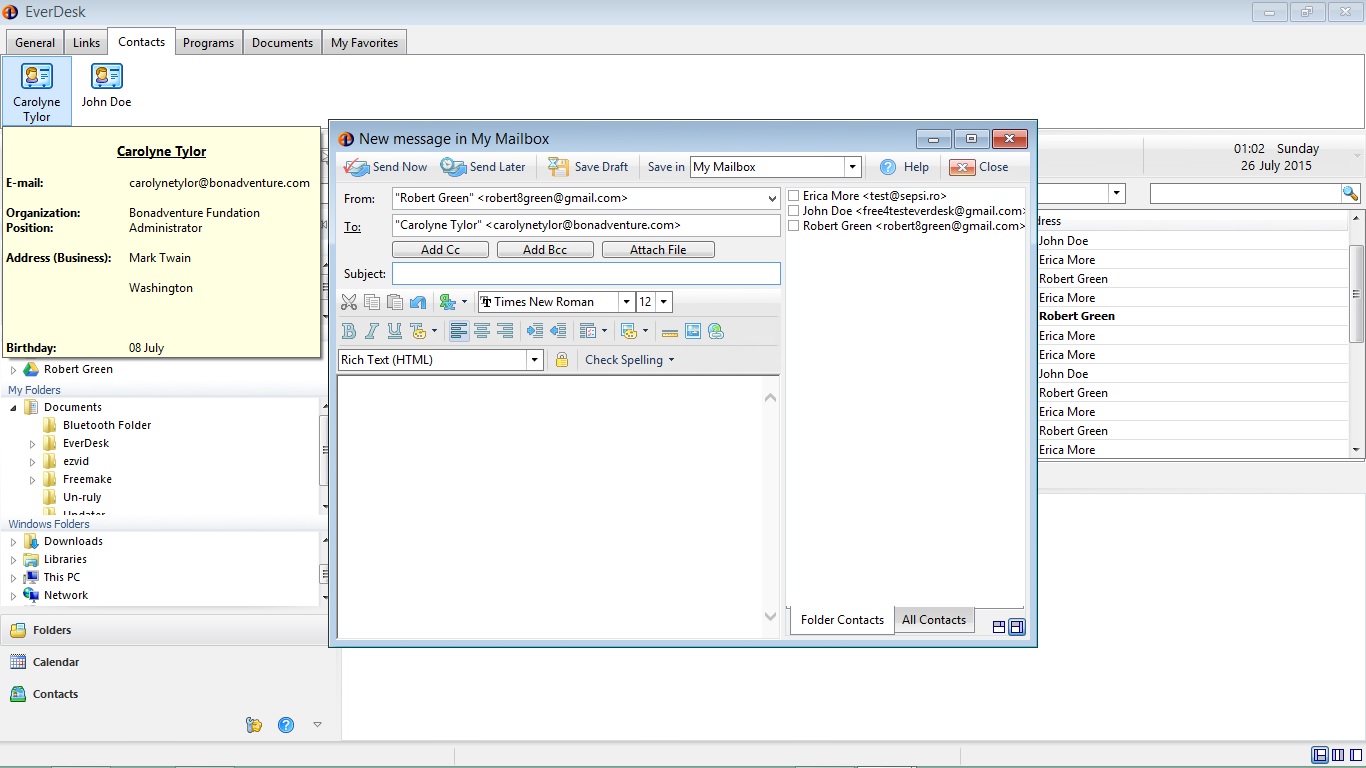Click the Undo arrow icon
This screenshot has height=768, width=1366.
click(x=417, y=301)
